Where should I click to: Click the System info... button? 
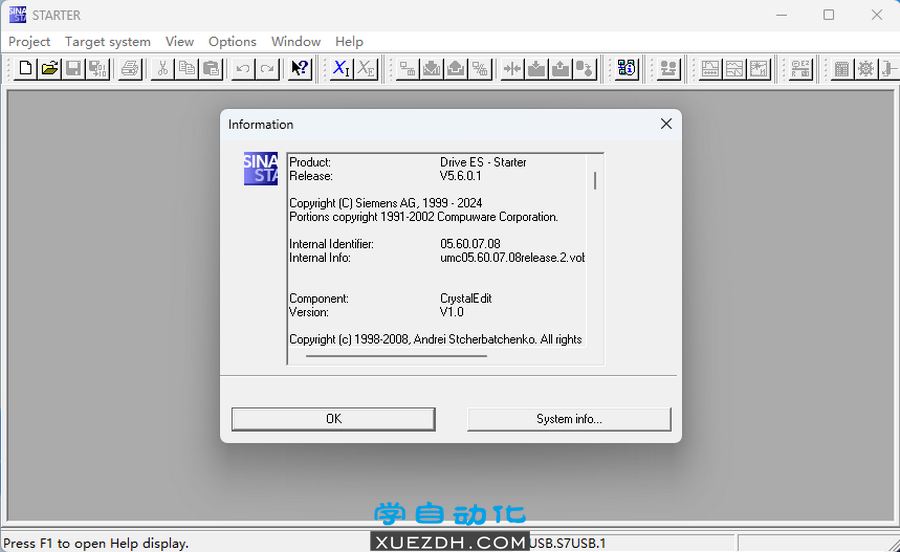pyautogui.click(x=569, y=419)
